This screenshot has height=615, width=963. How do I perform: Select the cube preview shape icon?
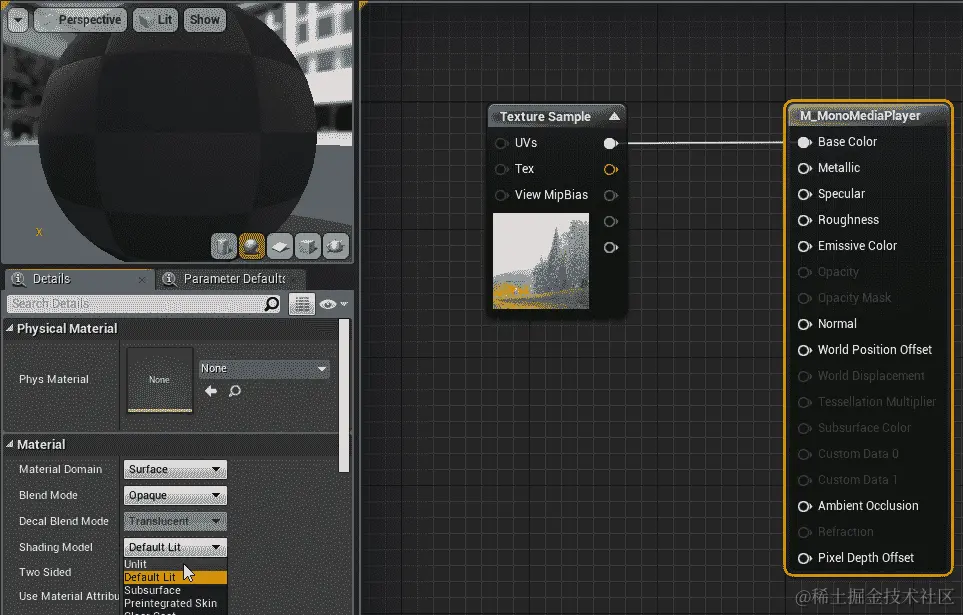tap(307, 246)
